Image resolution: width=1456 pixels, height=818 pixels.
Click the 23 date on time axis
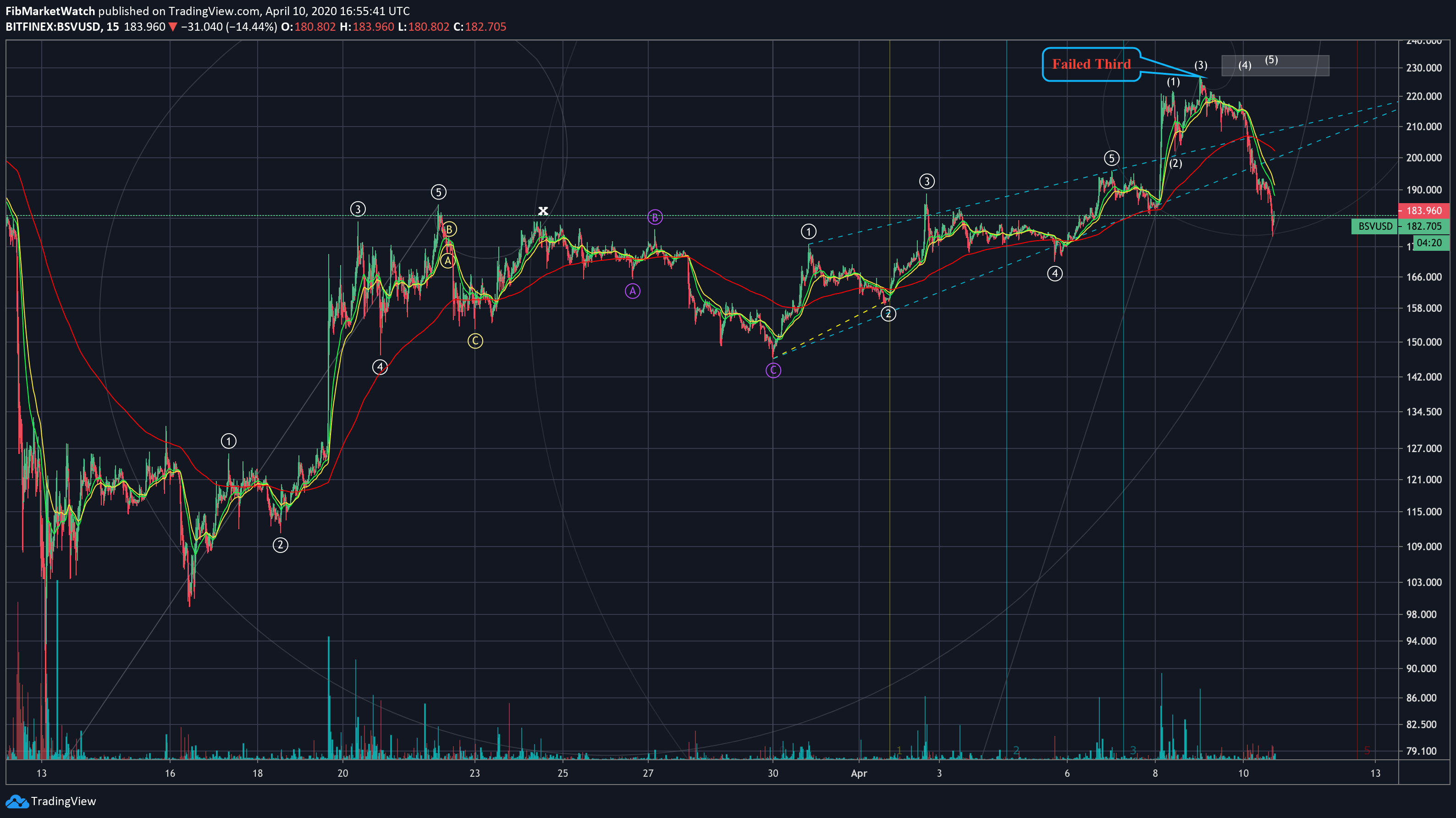tap(475, 774)
